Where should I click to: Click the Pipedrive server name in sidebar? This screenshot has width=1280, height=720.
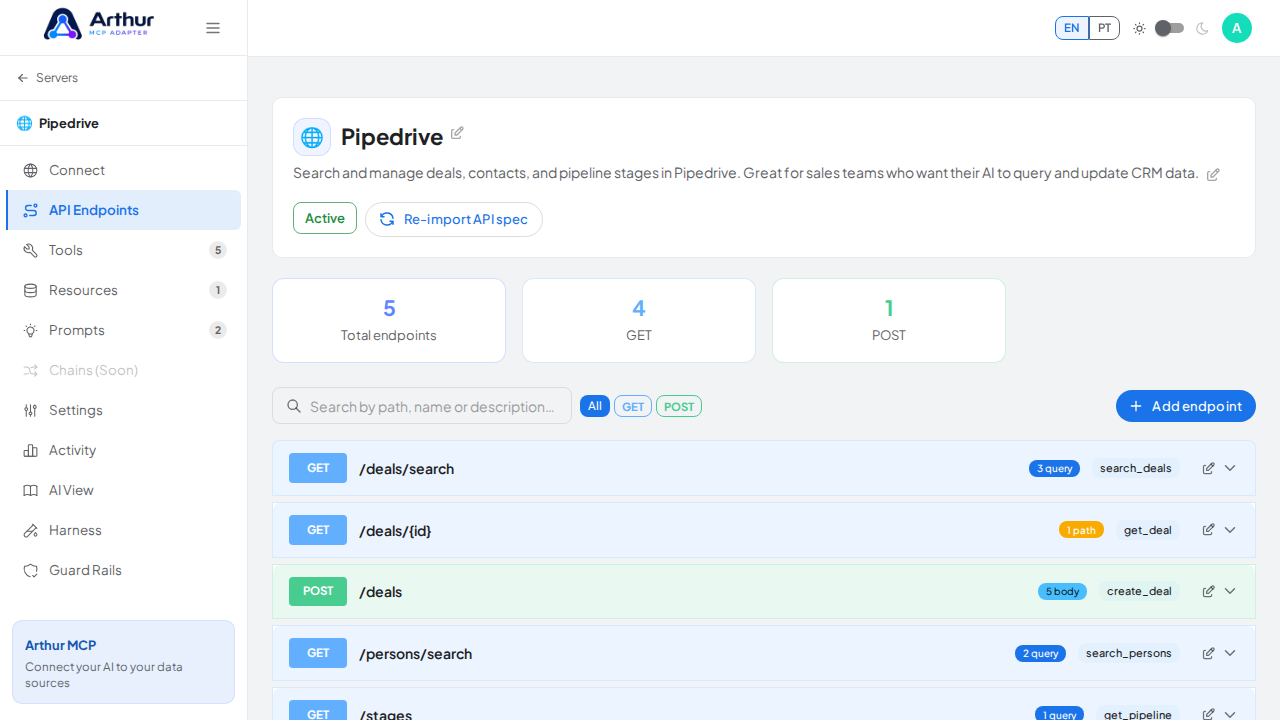tap(69, 123)
